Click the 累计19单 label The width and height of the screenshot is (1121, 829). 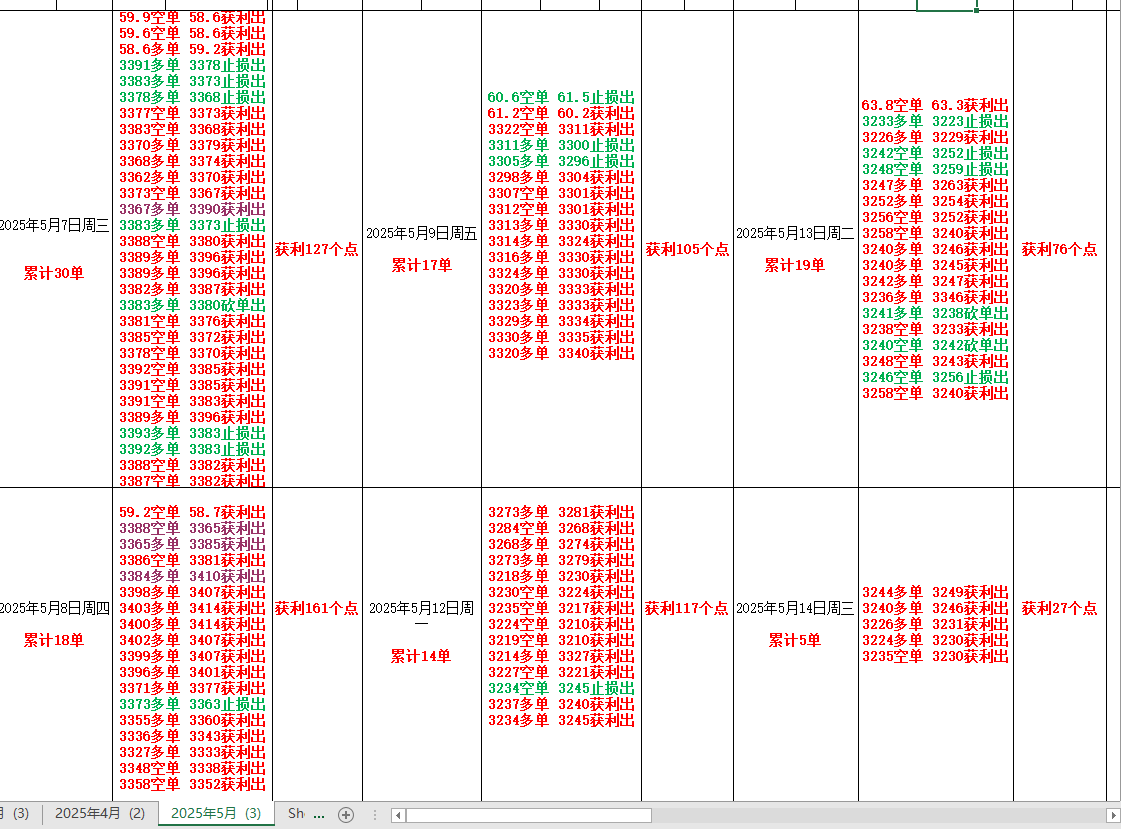click(x=795, y=265)
